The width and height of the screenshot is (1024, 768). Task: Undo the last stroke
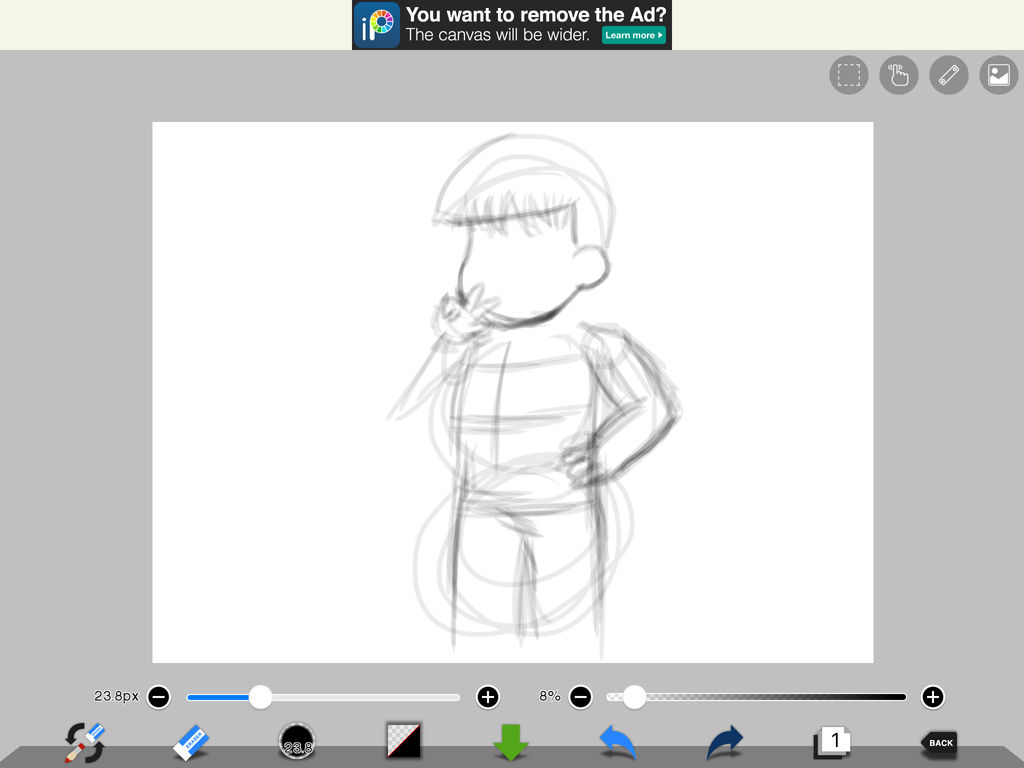click(617, 743)
